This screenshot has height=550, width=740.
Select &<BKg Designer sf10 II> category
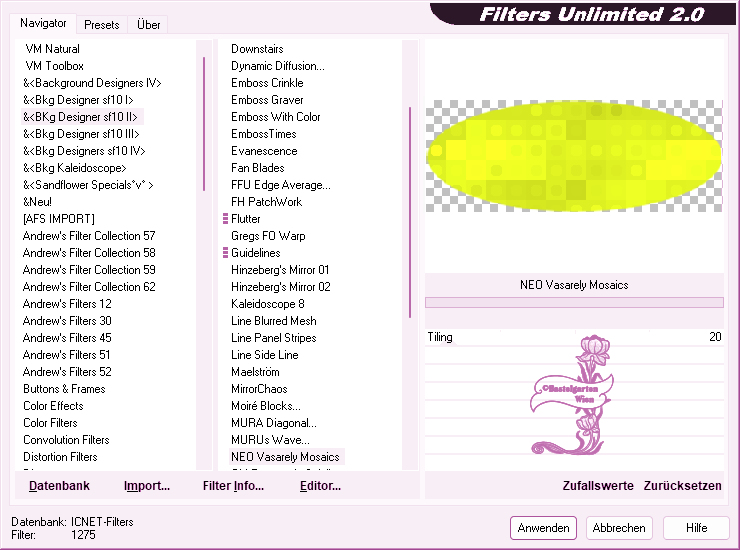click(x=80, y=117)
